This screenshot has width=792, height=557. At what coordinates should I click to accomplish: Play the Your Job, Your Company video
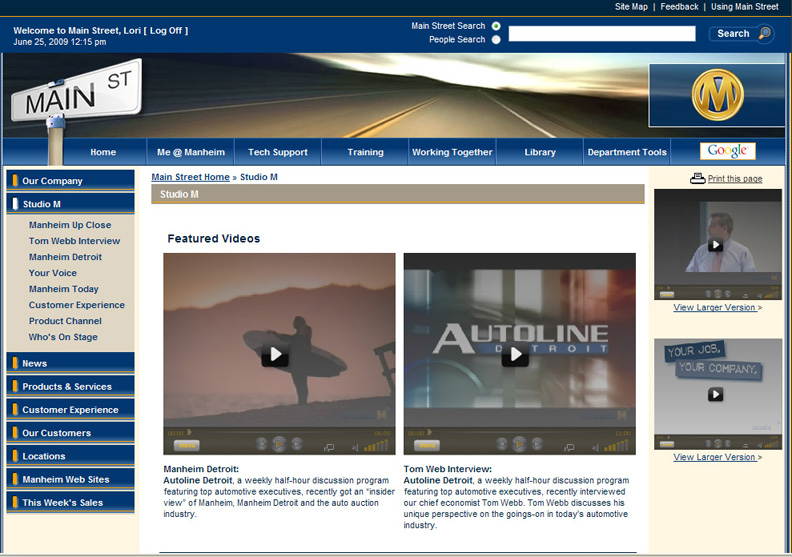[716, 394]
